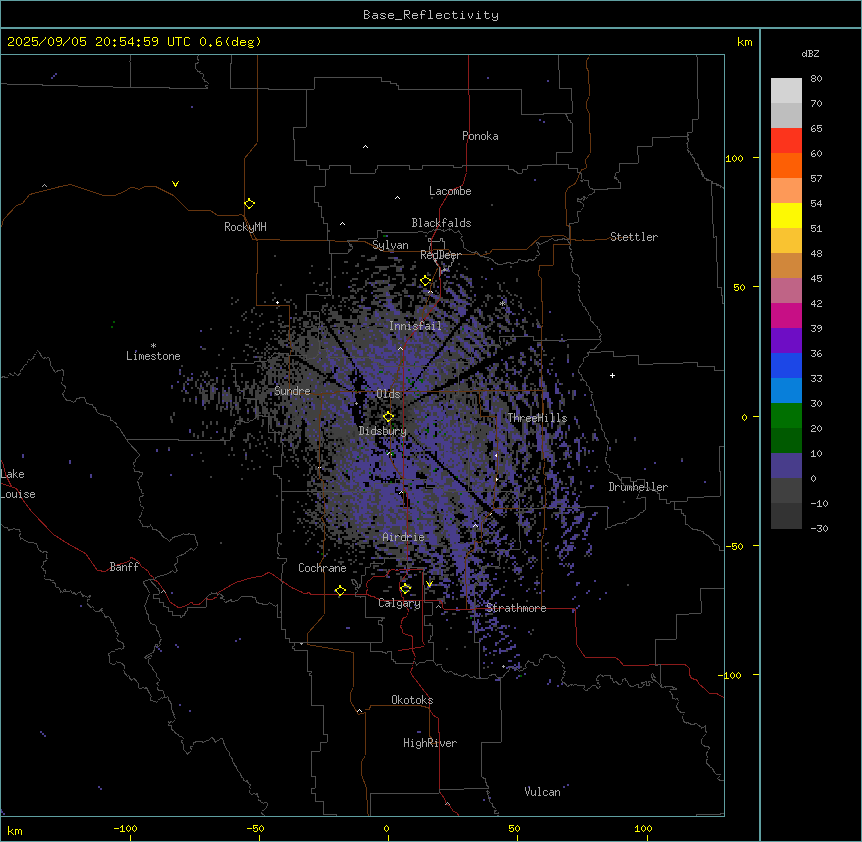Click the yellow diamond marker above RockyMH

[250, 204]
